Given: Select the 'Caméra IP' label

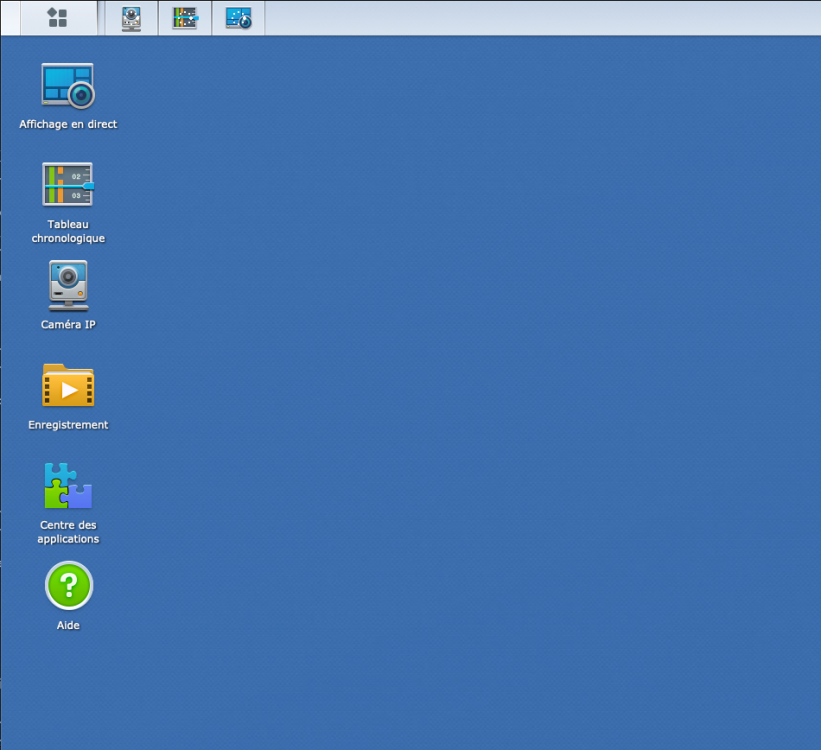Looking at the screenshot, I should pyautogui.click(x=68, y=324).
